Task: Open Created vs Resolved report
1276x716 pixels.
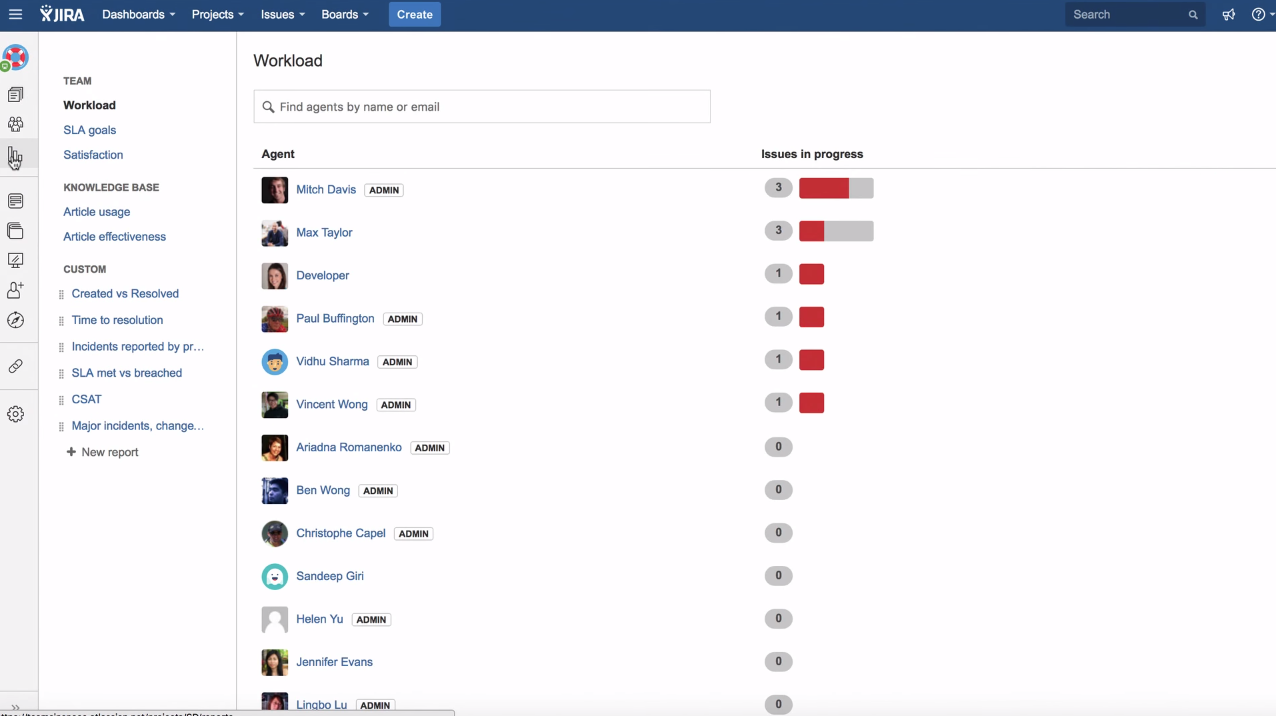Action: (x=125, y=294)
